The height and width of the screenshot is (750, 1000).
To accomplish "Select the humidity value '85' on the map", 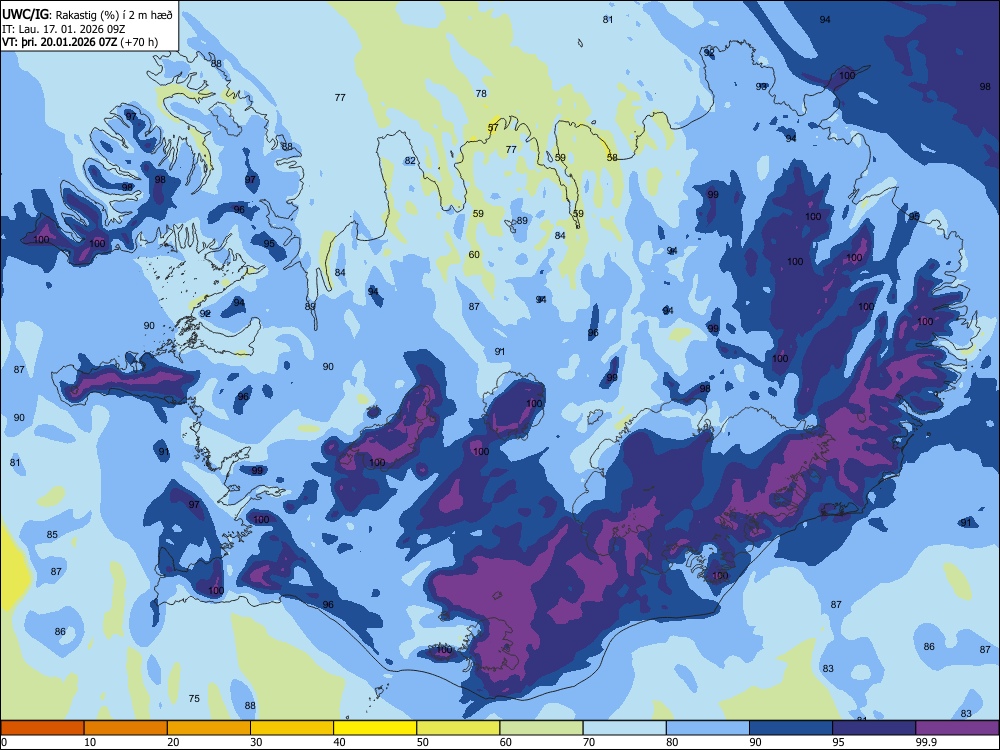I will (52, 534).
